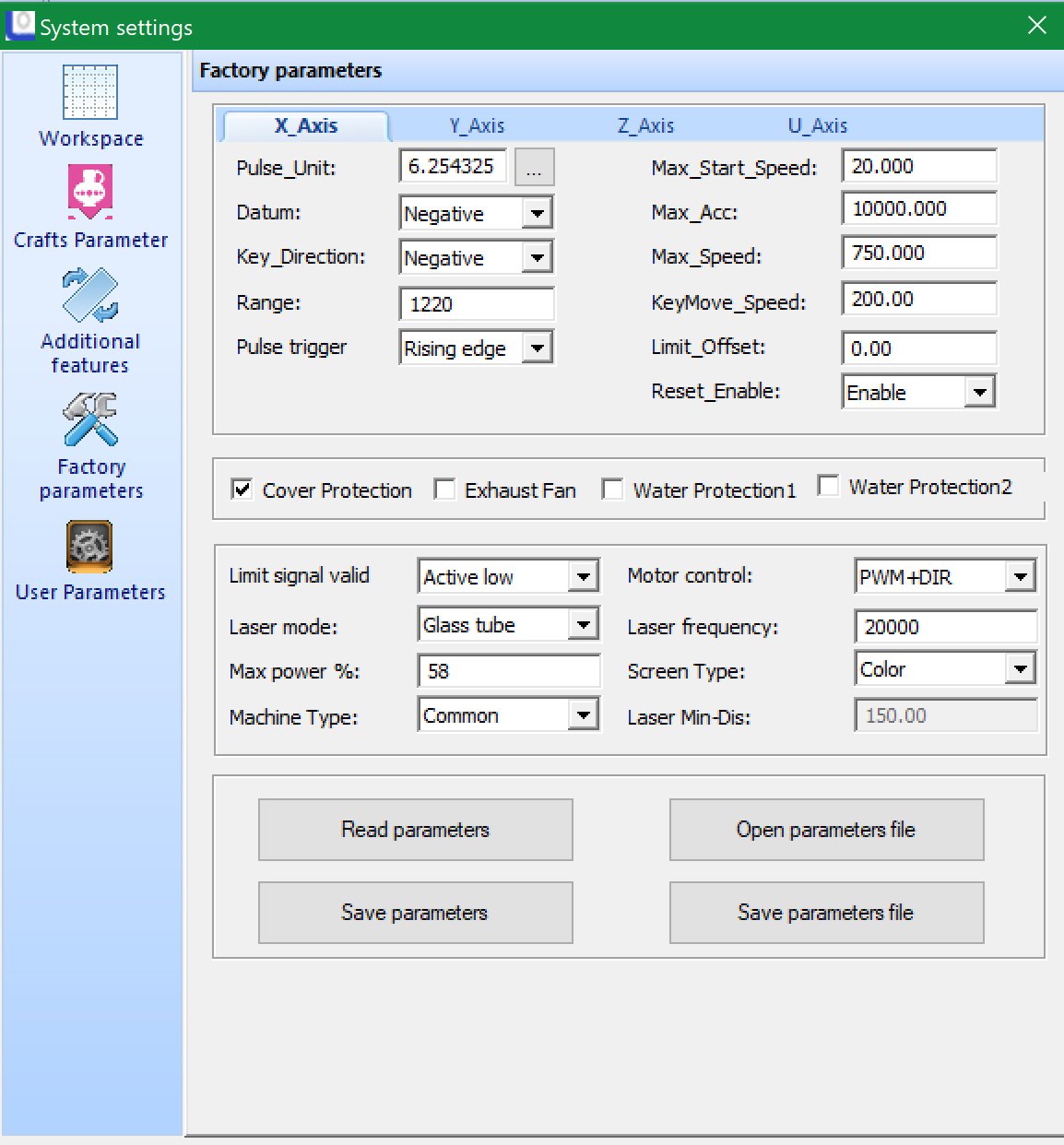Viewport: 1064px width, 1145px height.
Task: Open the Motor control dropdown
Action: (x=1020, y=577)
